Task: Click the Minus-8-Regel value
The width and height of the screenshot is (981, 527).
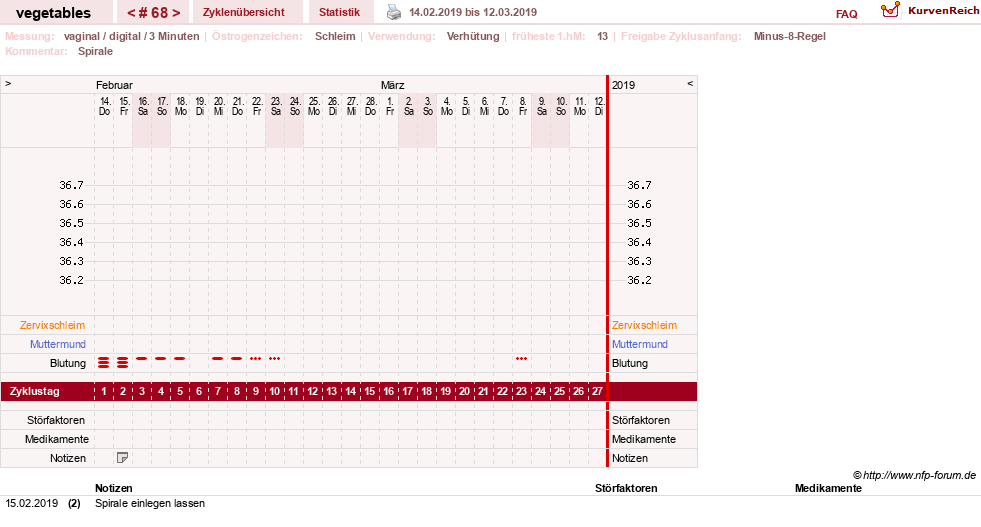Action: [790, 36]
